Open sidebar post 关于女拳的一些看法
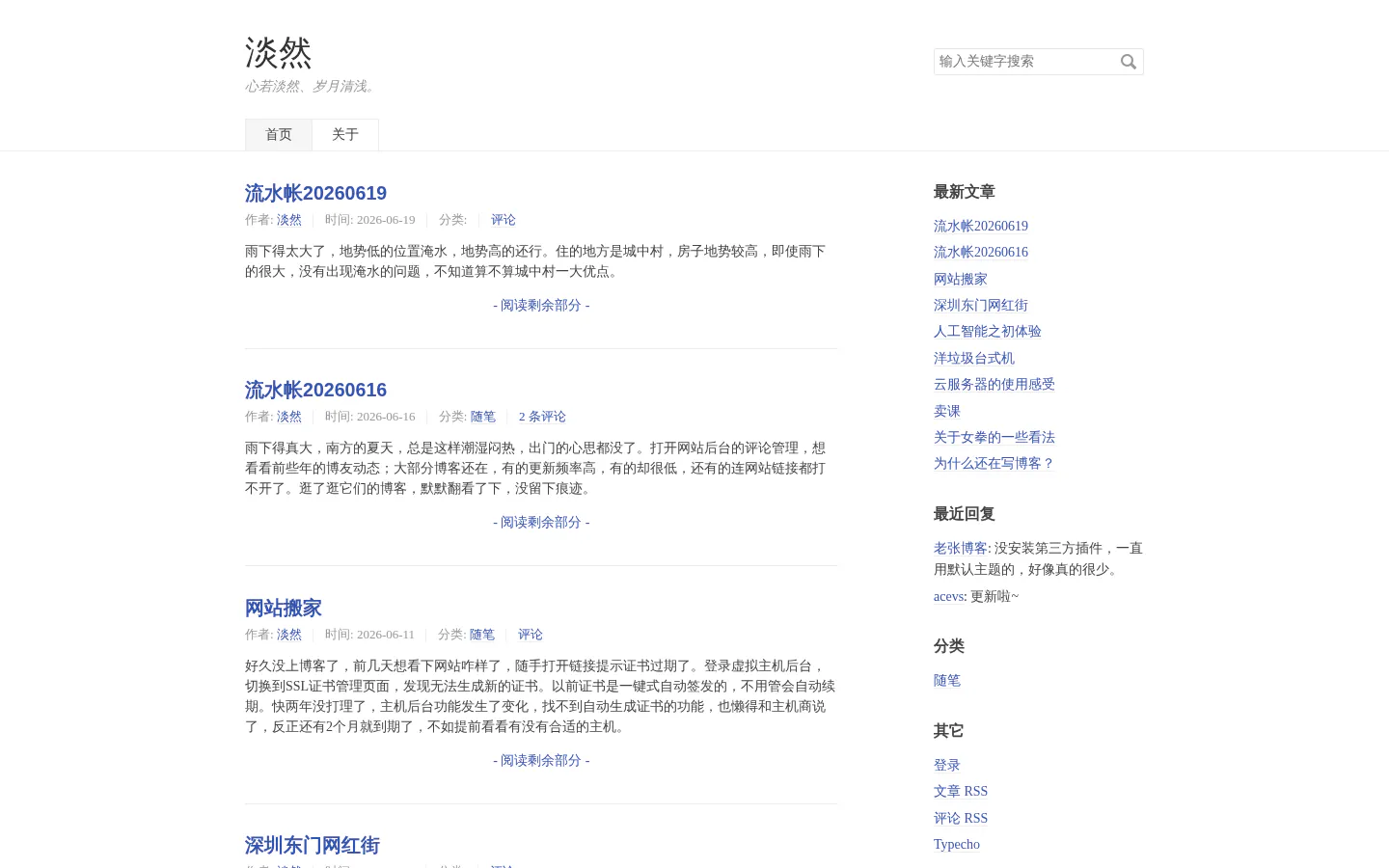 click(994, 438)
